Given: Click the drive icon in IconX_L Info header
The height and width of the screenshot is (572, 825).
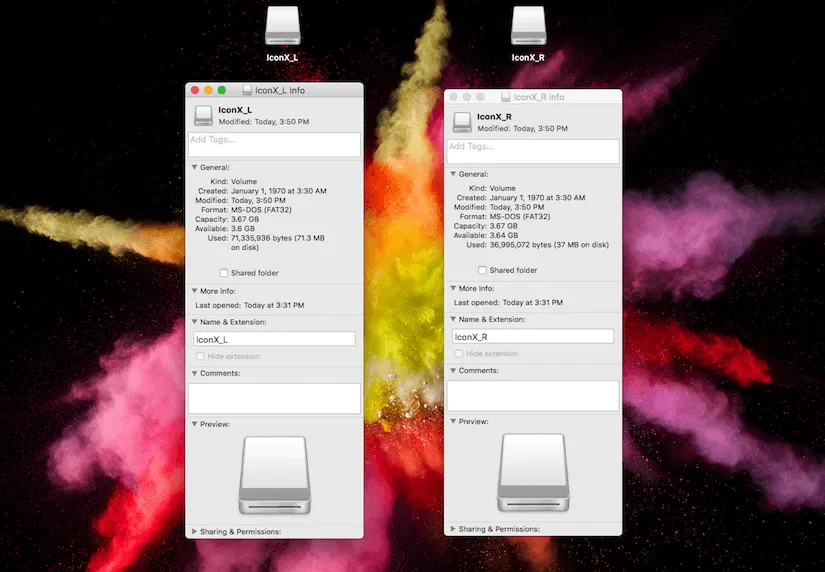Looking at the screenshot, I should [x=203, y=115].
